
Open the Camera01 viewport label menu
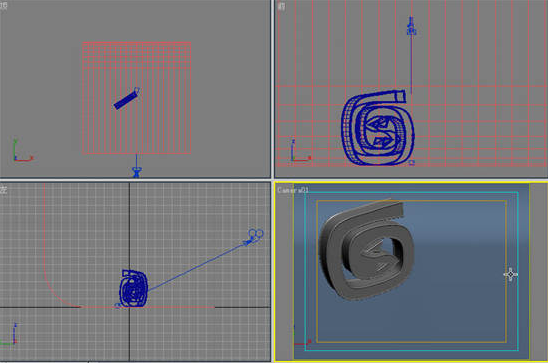[x=293, y=190]
